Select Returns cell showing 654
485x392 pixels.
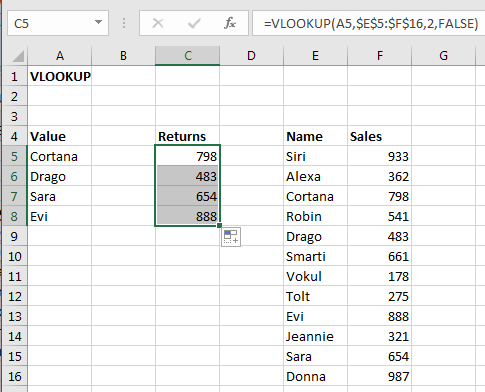[x=187, y=196]
